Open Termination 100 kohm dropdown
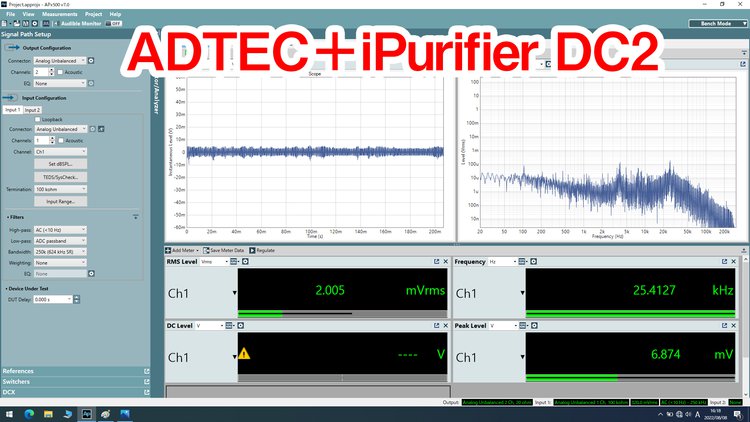The width and height of the screenshot is (750, 422). [x=61, y=189]
